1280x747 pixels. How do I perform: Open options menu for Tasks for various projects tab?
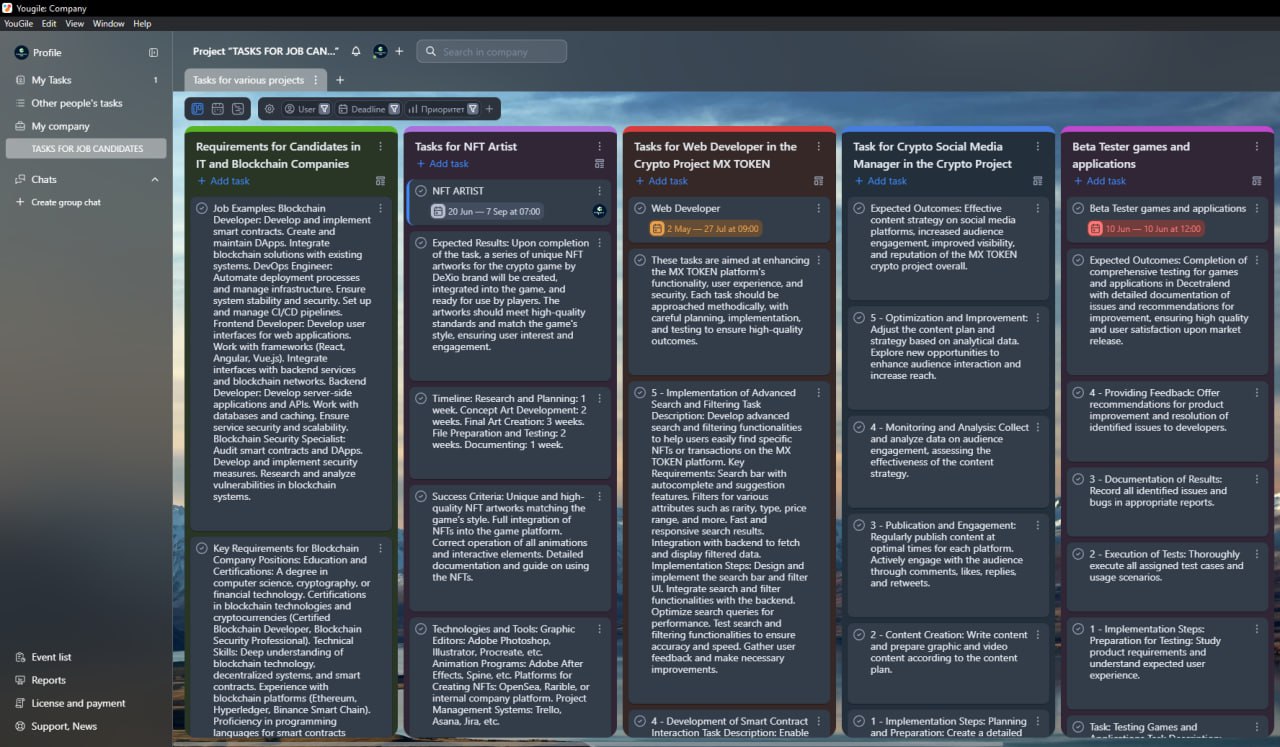tap(316, 80)
